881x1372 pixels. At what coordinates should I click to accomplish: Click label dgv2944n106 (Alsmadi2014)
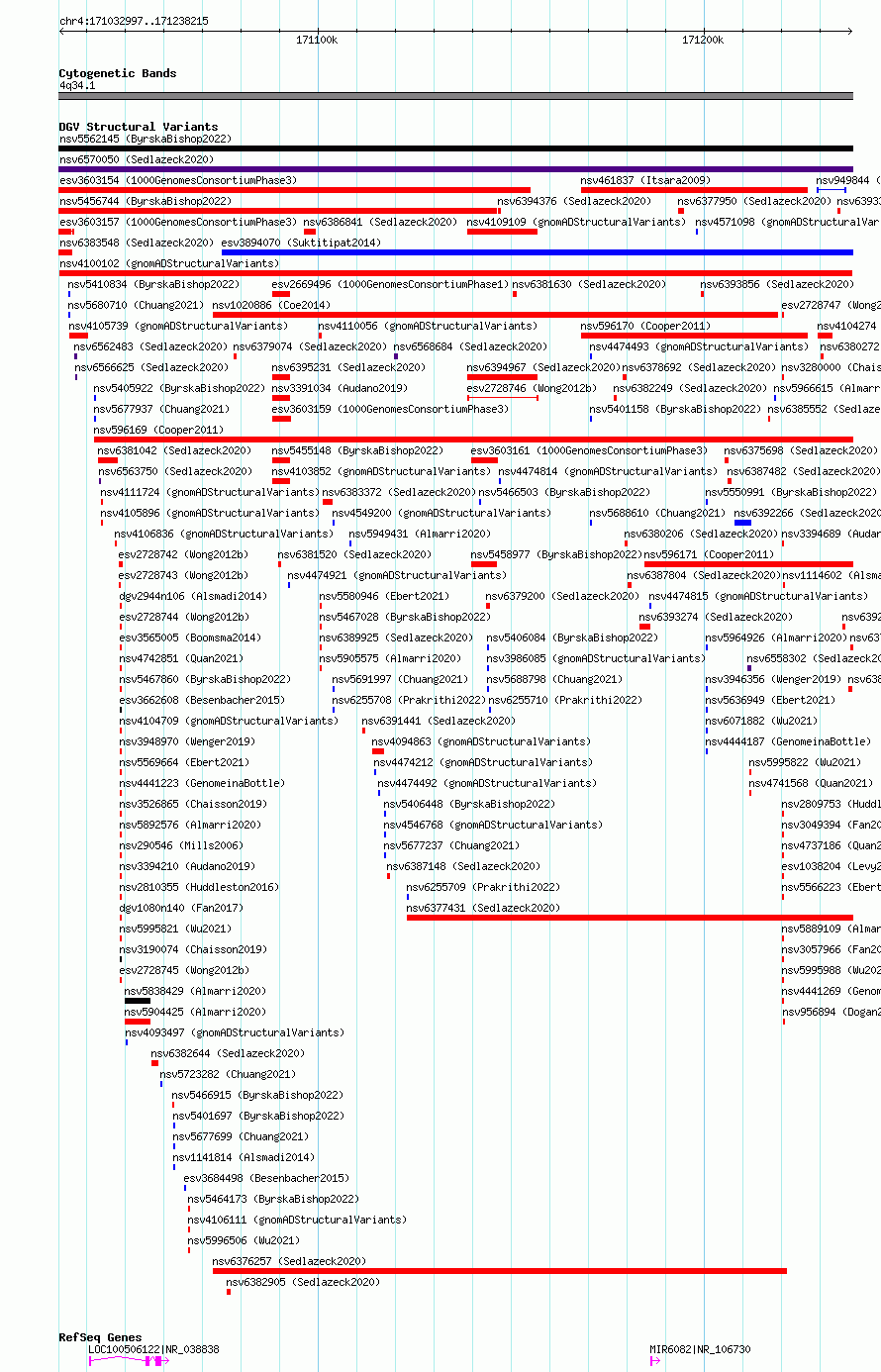pos(193,596)
